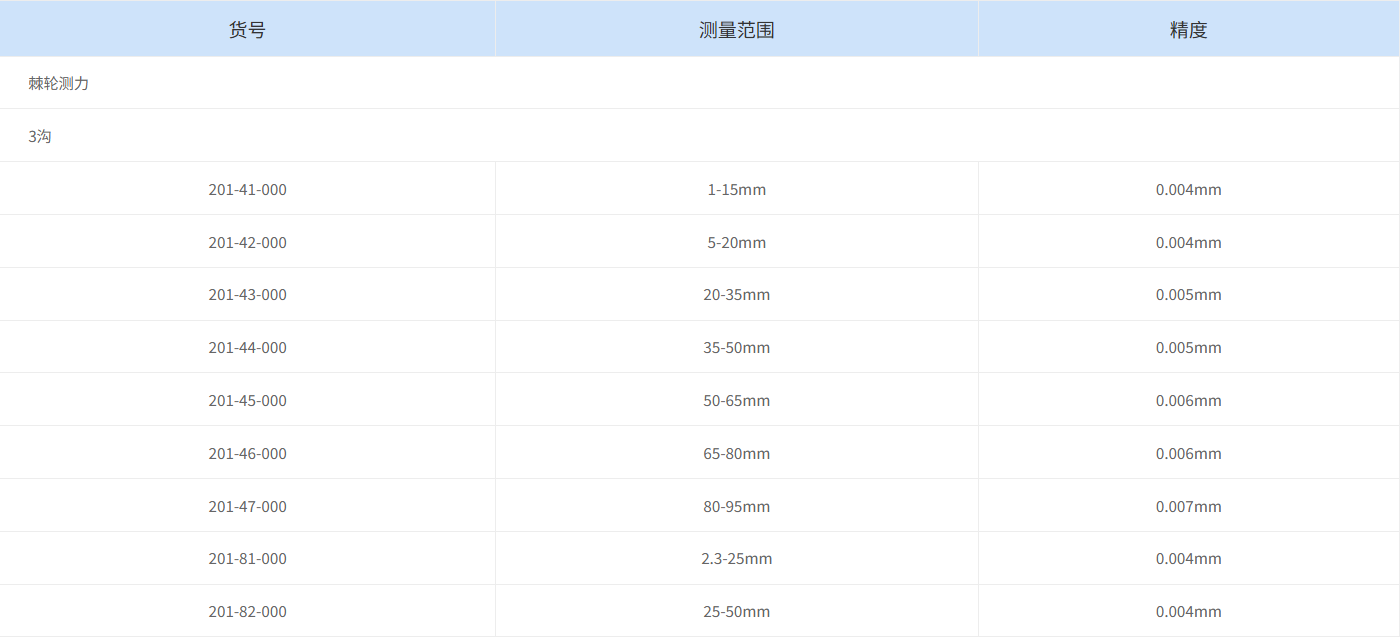Select the 25-50mm measurement range cell
The width and height of the screenshot is (1400, 637).
pos(737,611)
